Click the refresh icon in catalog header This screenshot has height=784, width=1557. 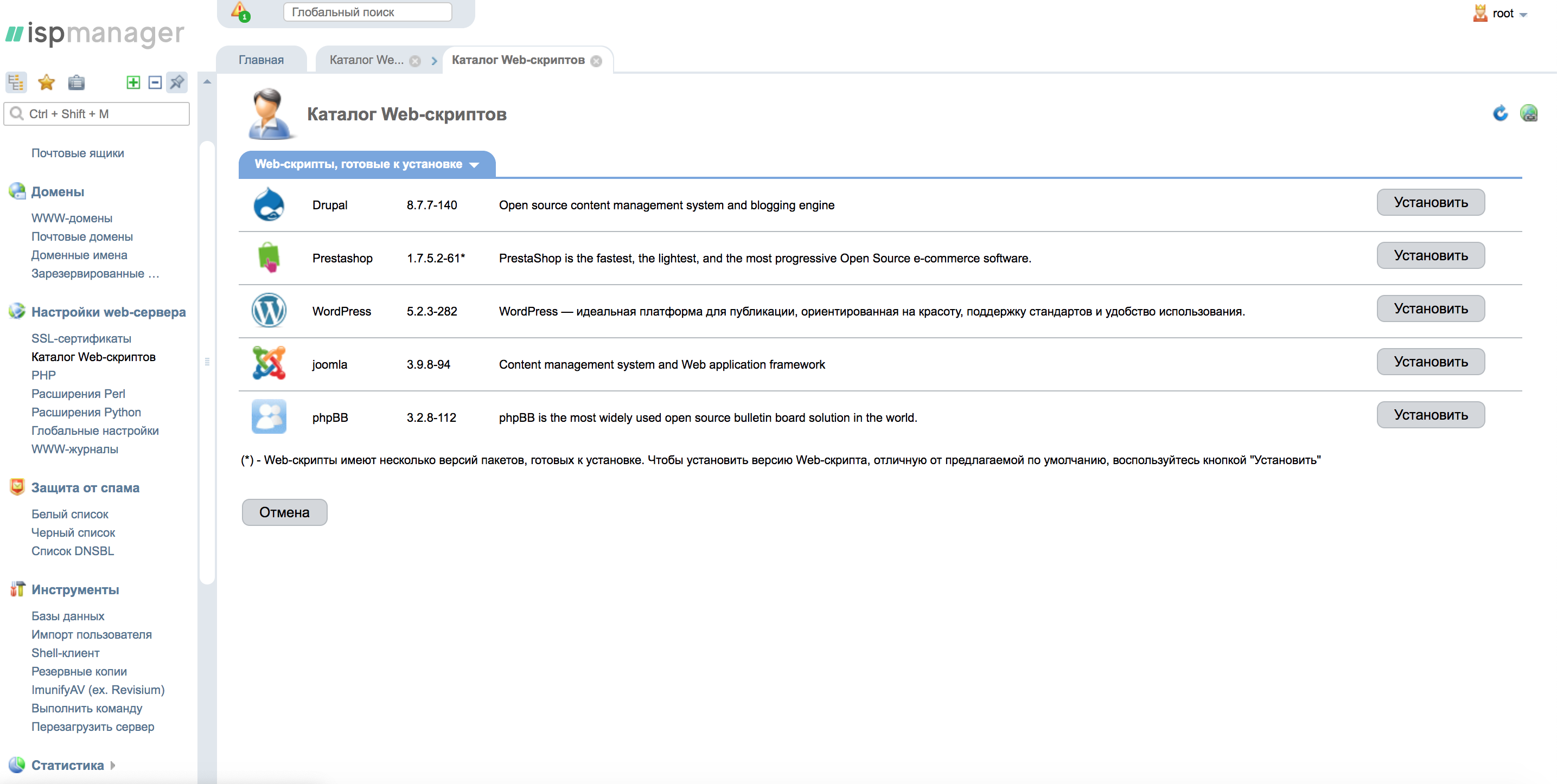click(1499, 113)
